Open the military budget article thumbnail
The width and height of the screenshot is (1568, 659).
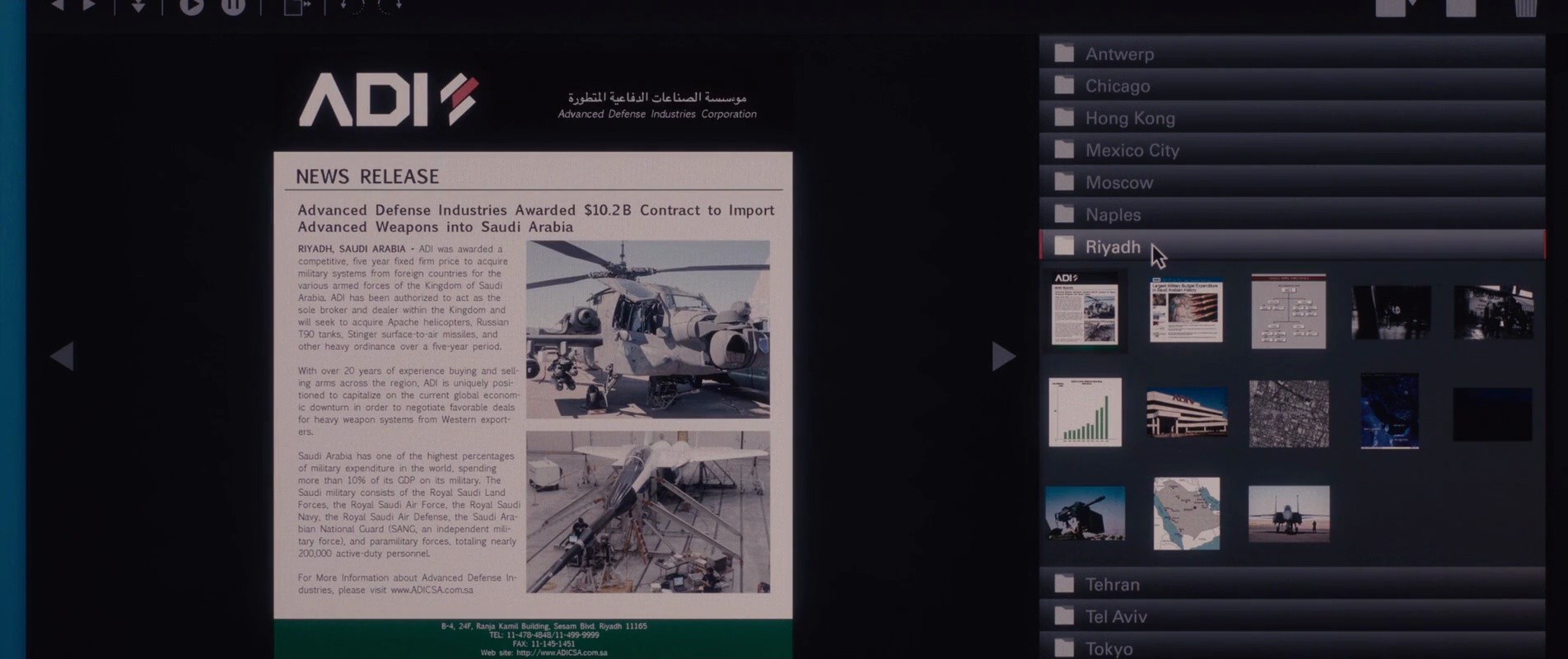pyautogui.click(x=1186, y=310)
